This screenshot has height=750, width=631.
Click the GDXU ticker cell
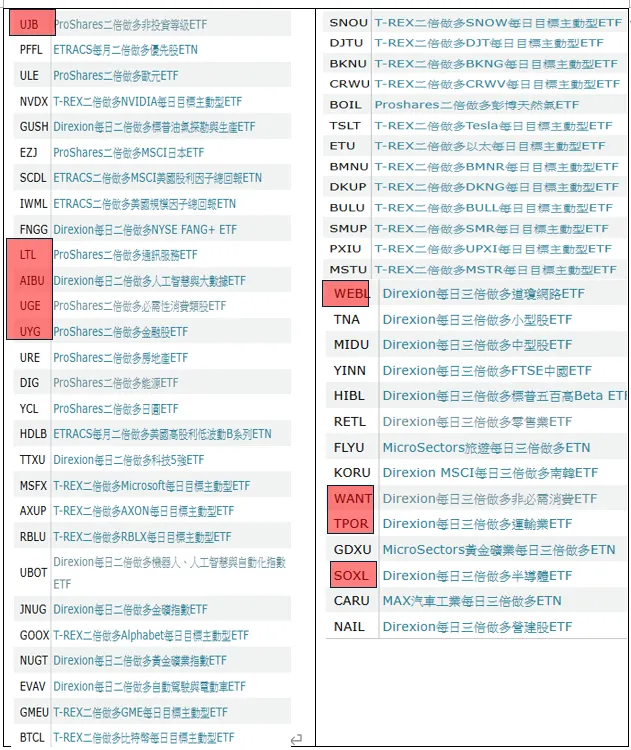tap(353, 550)
